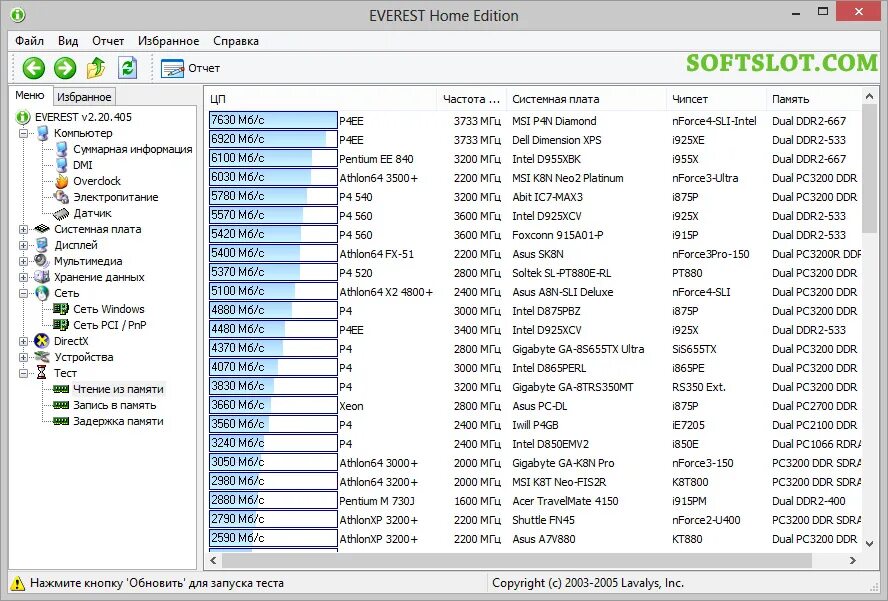Click the vertical scrollbar up arrow

pos(869,97)
